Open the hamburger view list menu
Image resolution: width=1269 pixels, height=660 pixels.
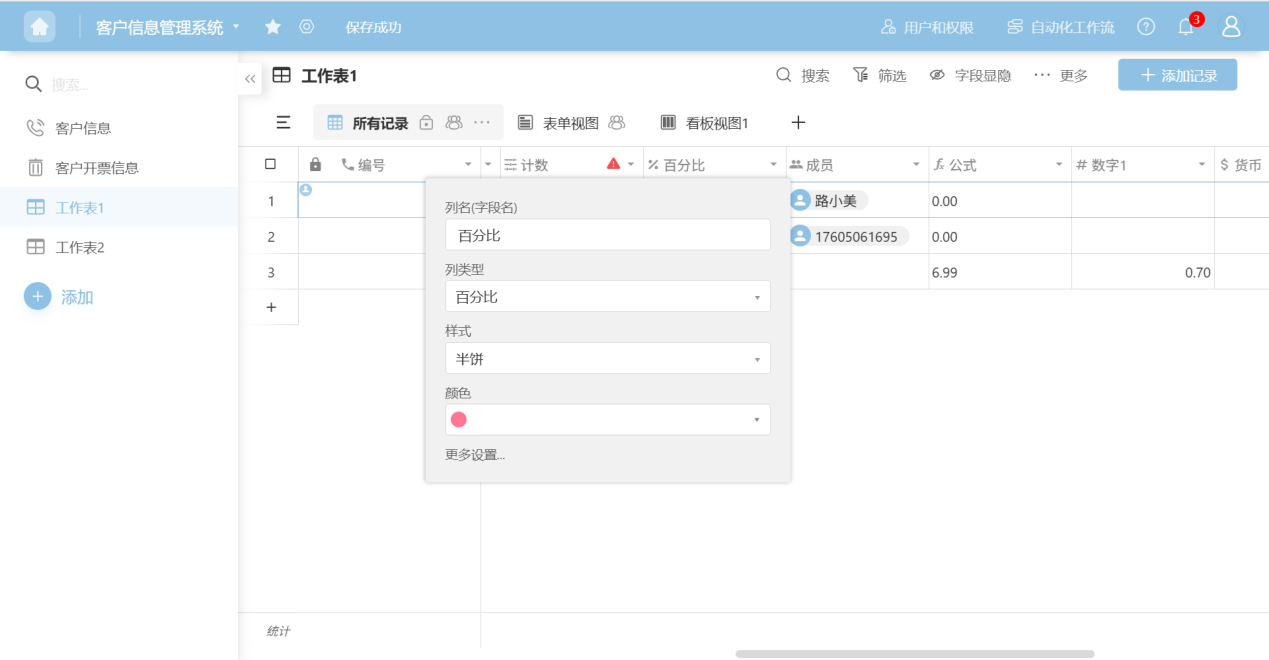(284, 123)
